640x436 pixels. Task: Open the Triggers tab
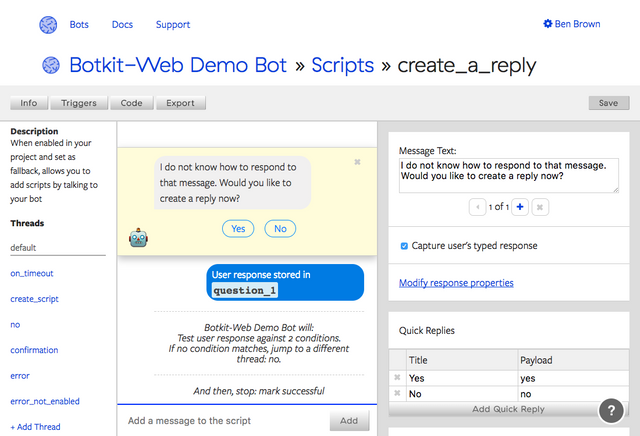click(79, 103)
